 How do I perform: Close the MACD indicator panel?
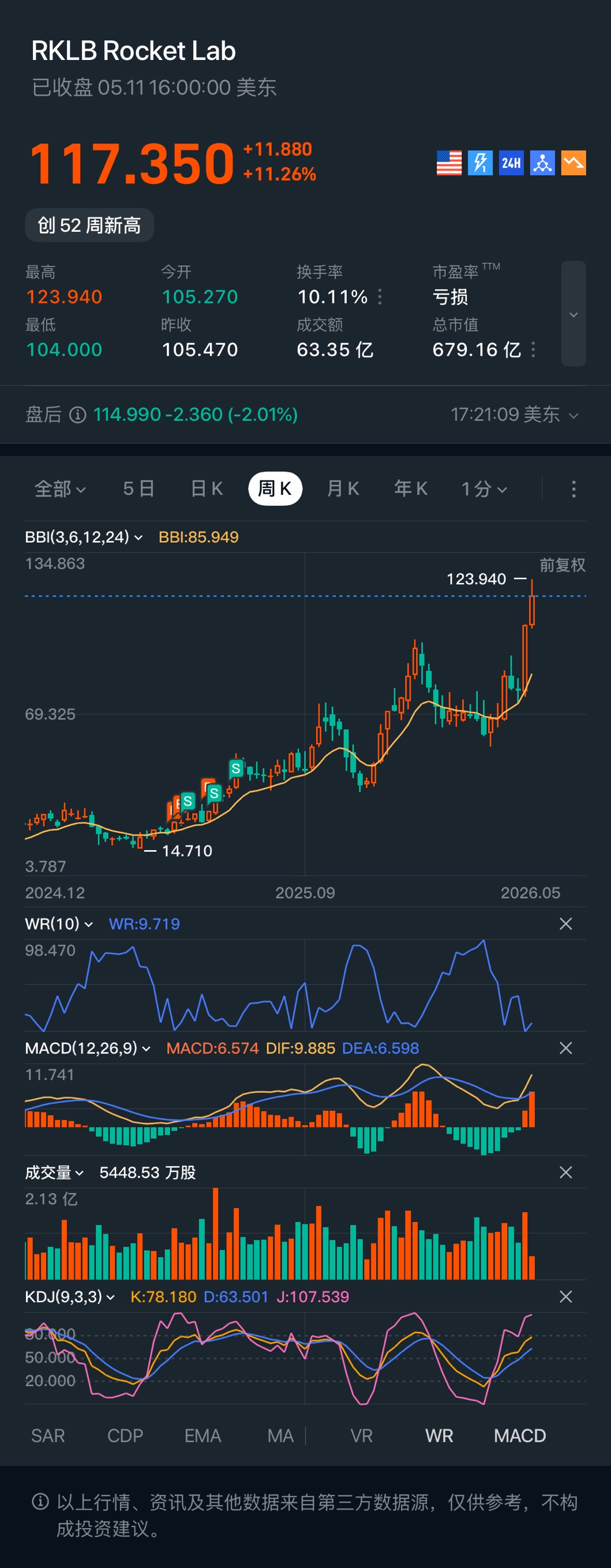[565, 1048]
